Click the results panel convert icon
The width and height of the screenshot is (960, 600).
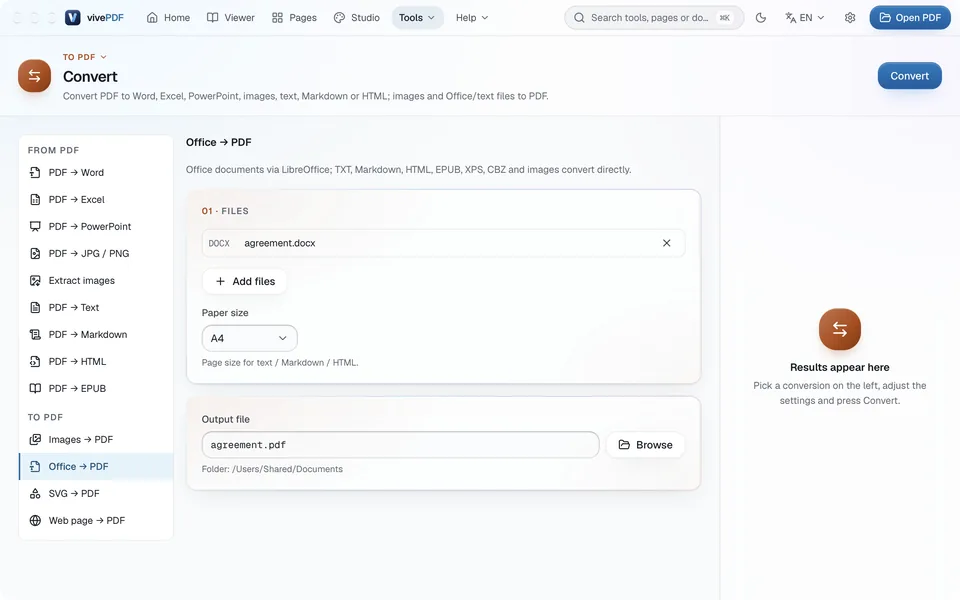coord(839,329)
